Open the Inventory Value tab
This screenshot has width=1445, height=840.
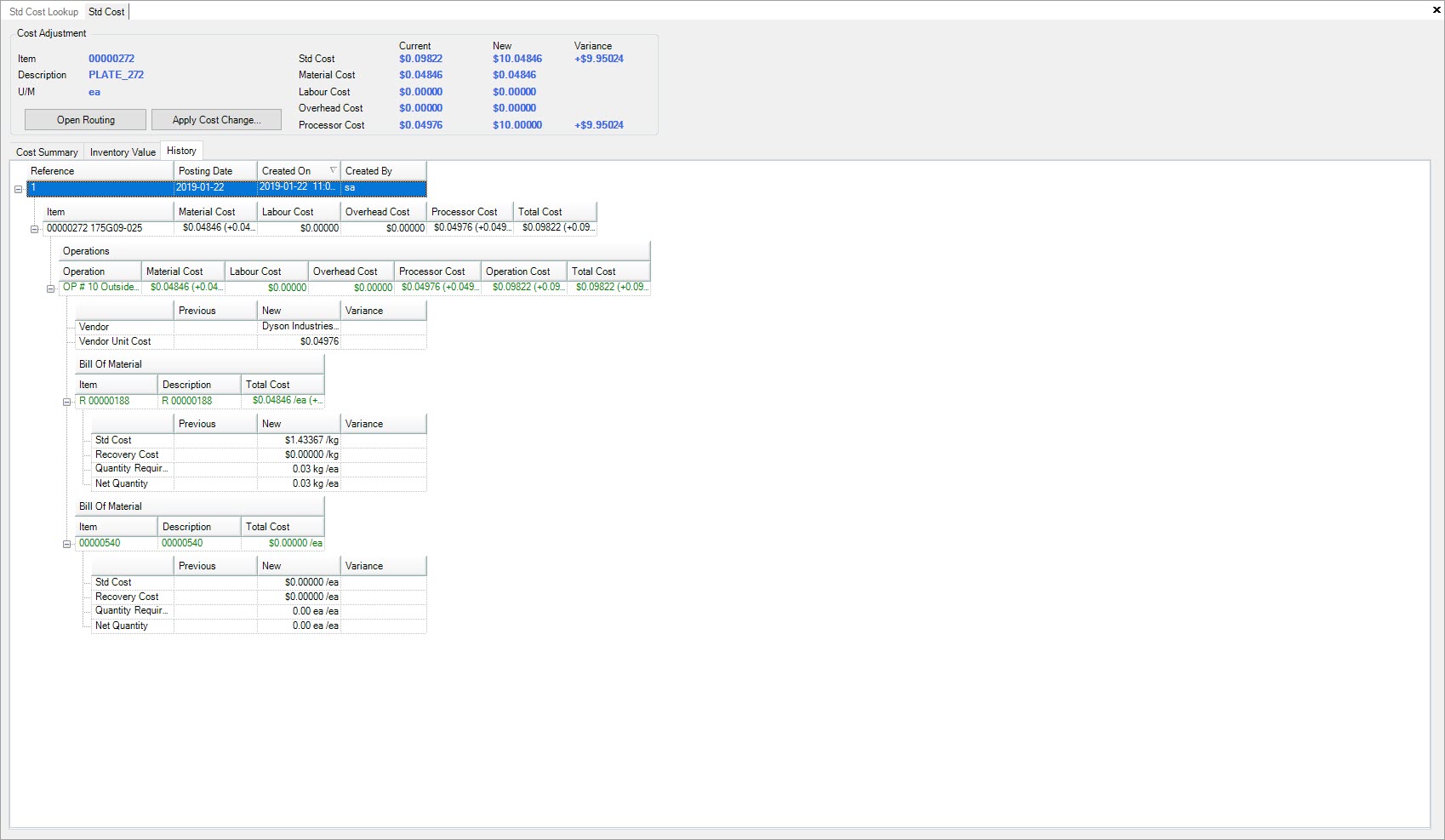tap(123, 152)
